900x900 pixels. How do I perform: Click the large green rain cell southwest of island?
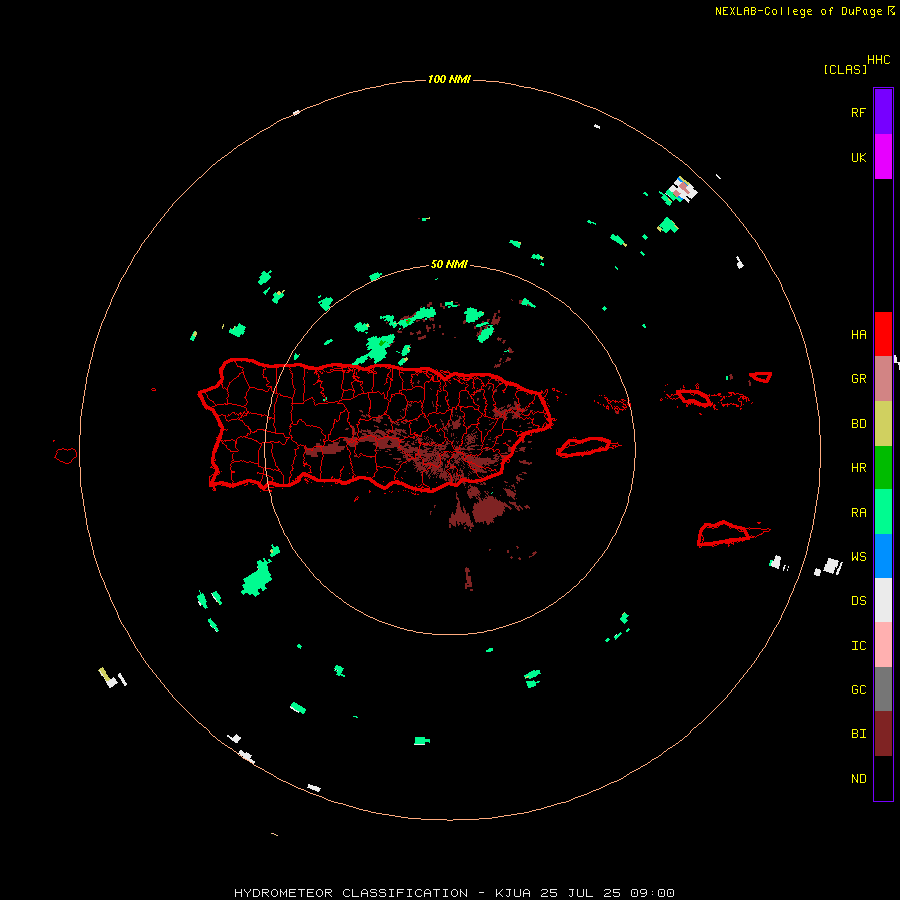point(257,577)
